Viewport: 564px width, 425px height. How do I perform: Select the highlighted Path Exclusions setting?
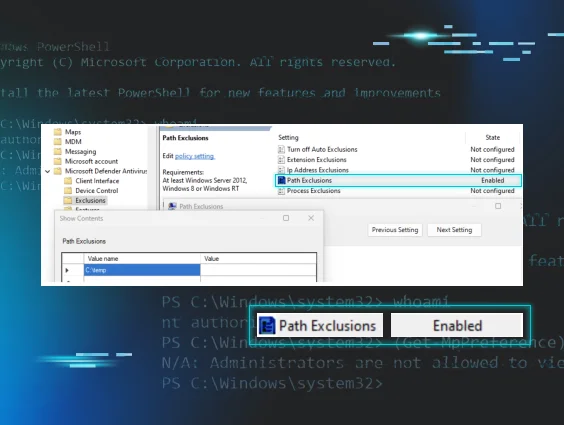[398, 180]
